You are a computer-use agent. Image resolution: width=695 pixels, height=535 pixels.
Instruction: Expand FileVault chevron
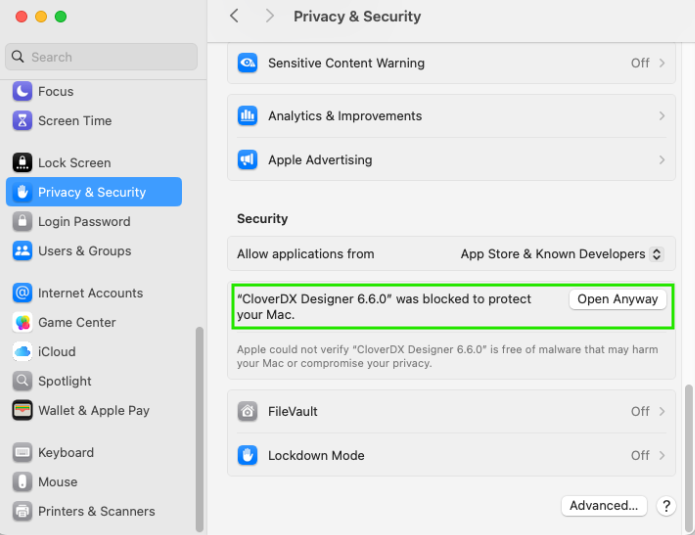[x=662, y=411]
